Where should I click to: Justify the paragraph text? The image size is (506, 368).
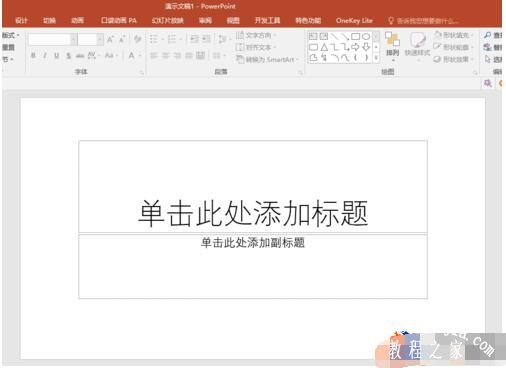click(189, 56)
